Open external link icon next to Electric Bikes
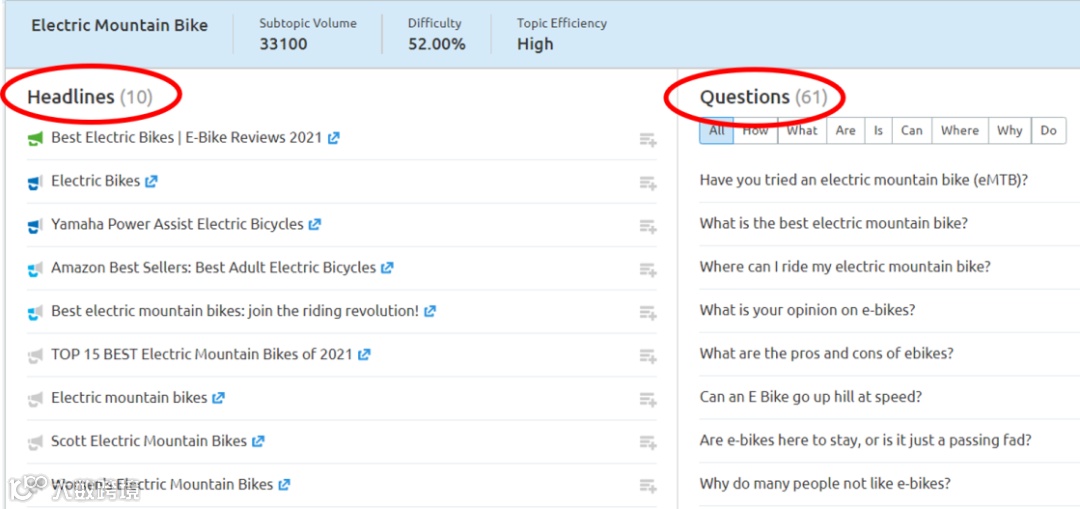Image resolution: width=1080 pixels, height=509 pixels. pyautogui.click(x=151, y=181)
